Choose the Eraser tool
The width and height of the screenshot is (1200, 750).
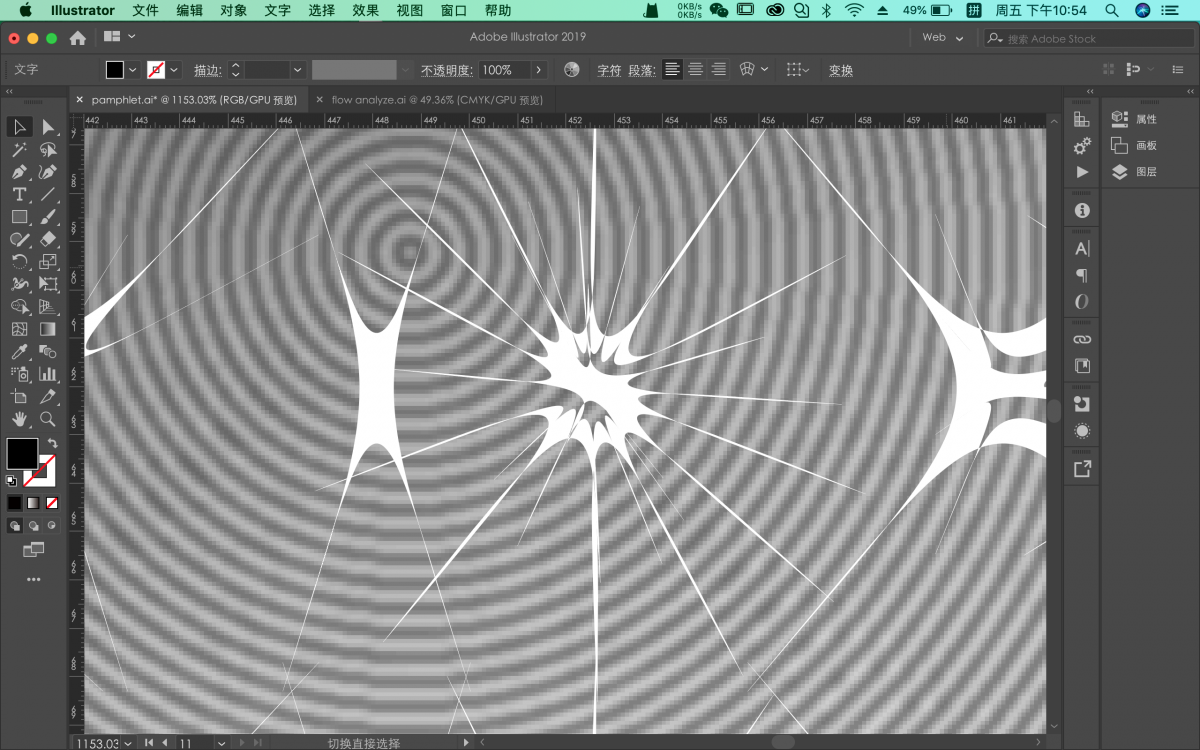pyautogui.click(x=48, y=239)
